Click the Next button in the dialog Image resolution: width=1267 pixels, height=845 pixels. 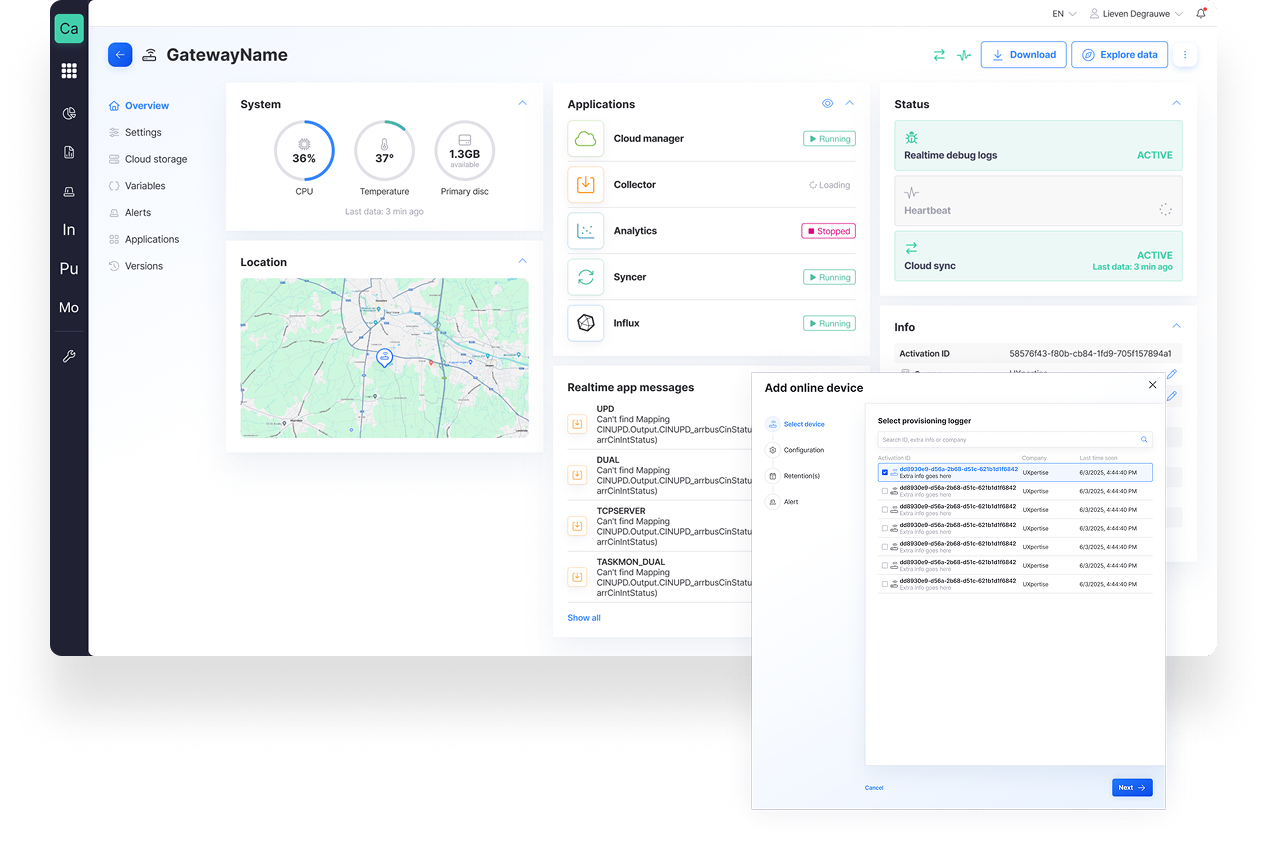1132,788
